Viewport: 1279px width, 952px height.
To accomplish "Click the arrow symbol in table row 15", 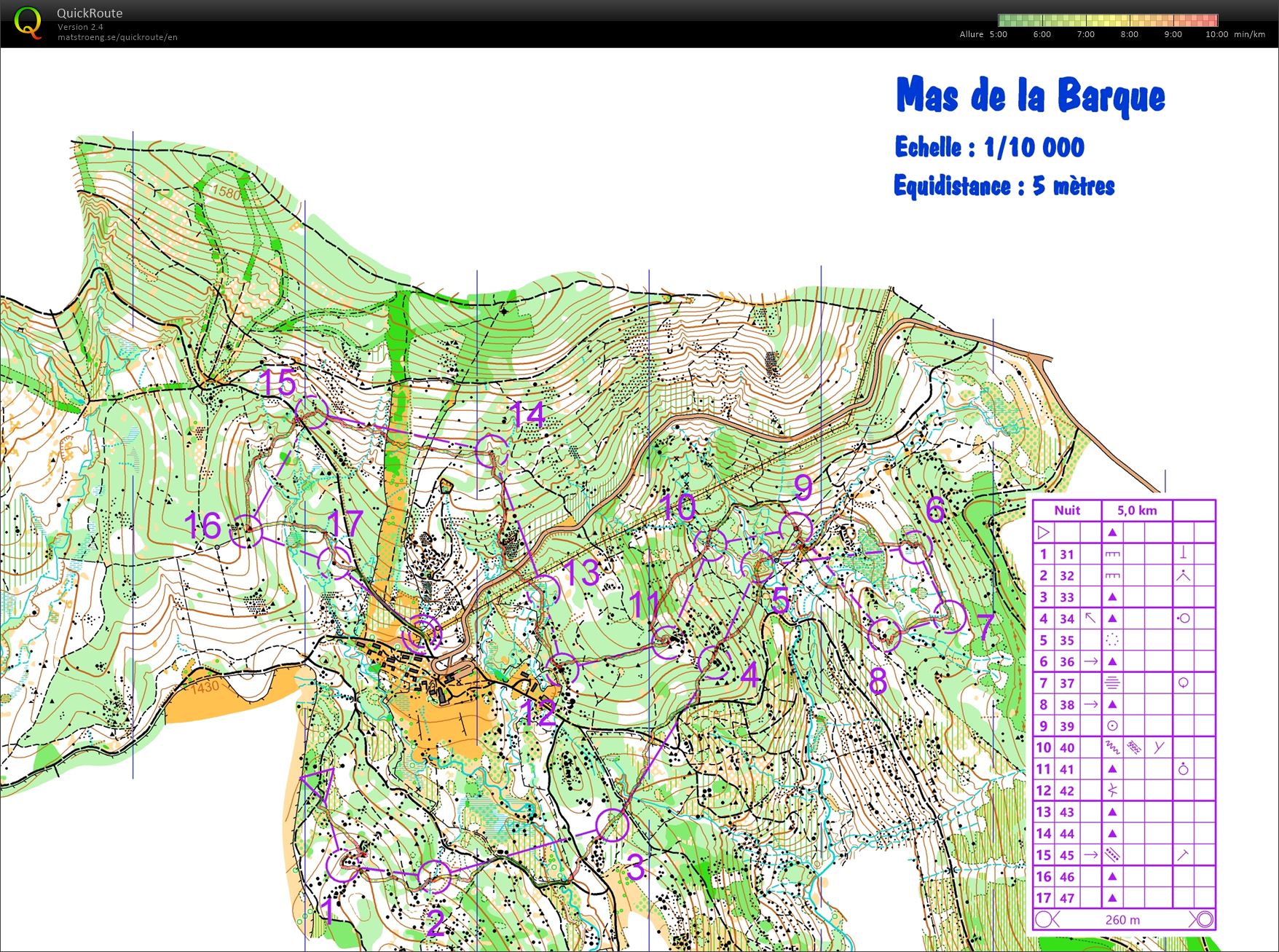I will pos(1090,855).
